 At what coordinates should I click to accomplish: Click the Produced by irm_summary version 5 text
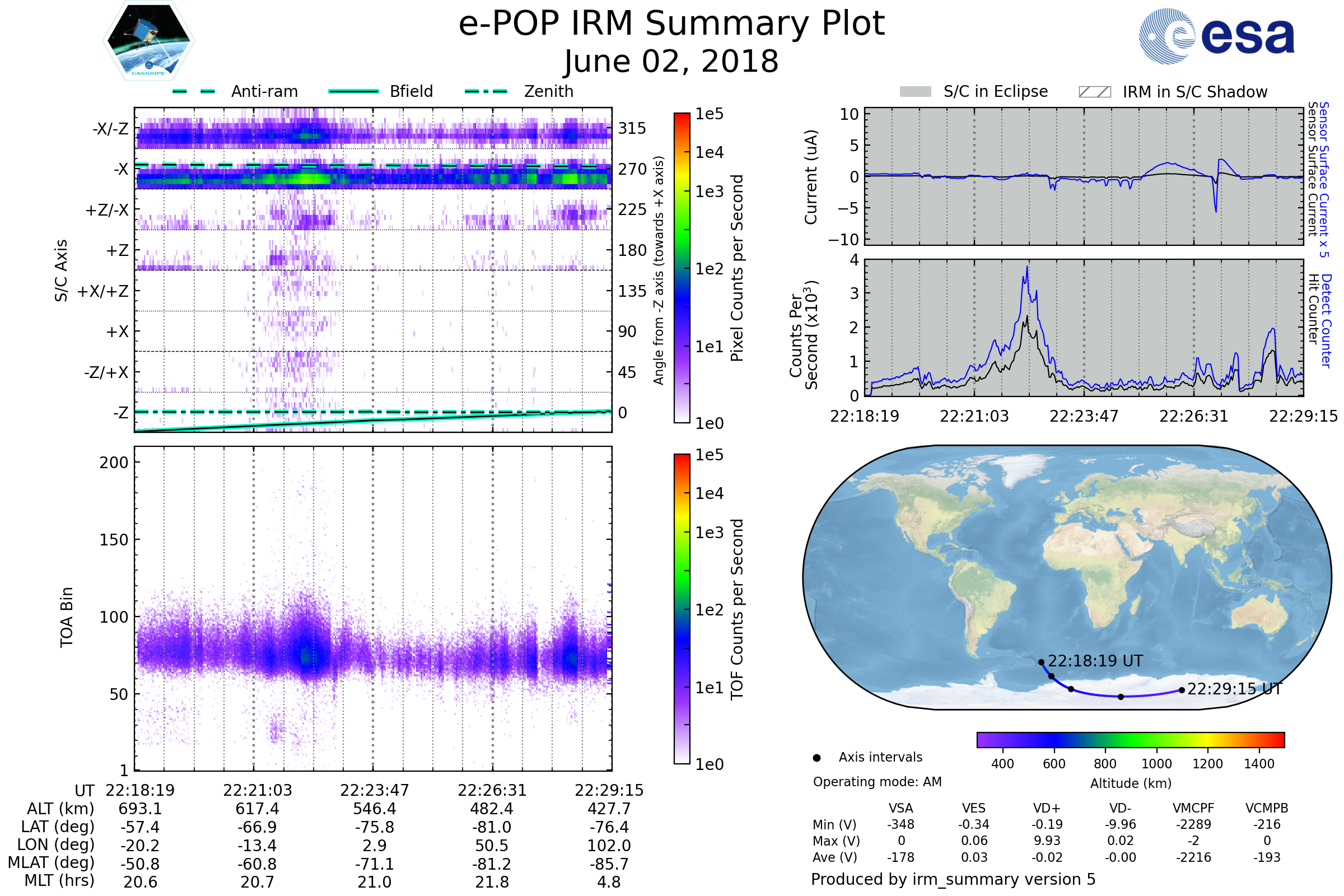coord(953,879)
